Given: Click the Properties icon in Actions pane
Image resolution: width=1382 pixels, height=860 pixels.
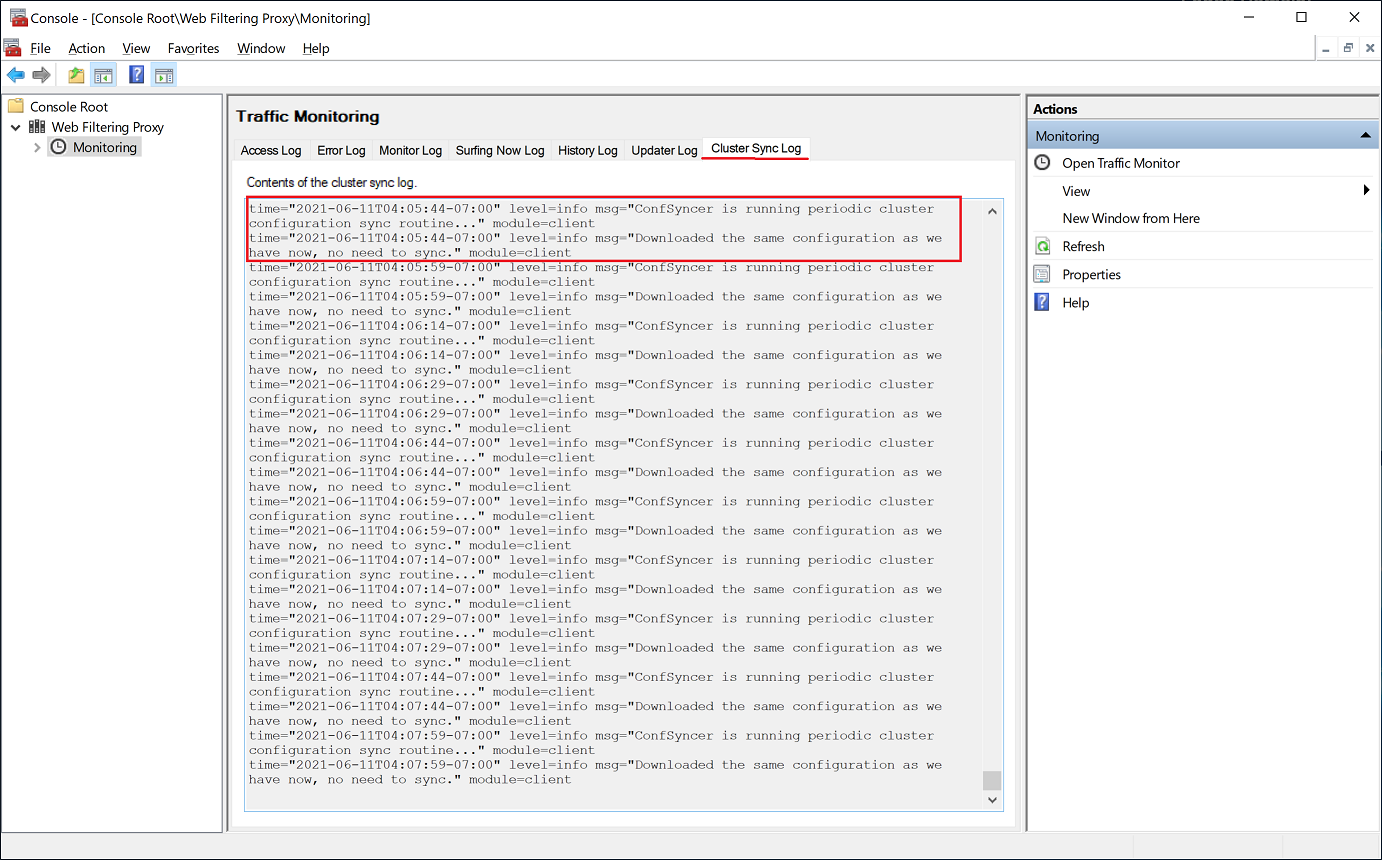Looking at the screenshot, I should coord(1042,274).
